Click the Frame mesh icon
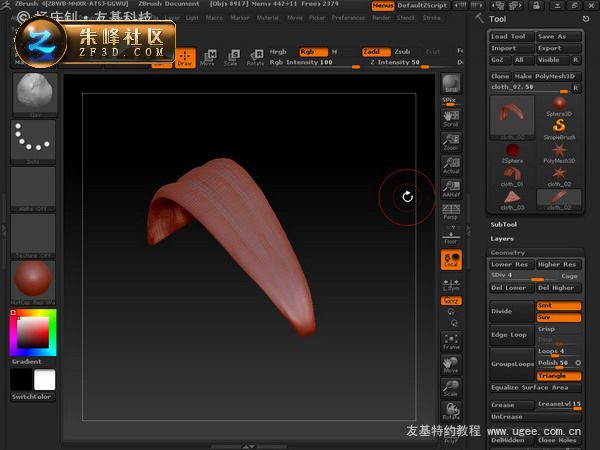This screenshot has width=600, height=450. click(451, 341)
